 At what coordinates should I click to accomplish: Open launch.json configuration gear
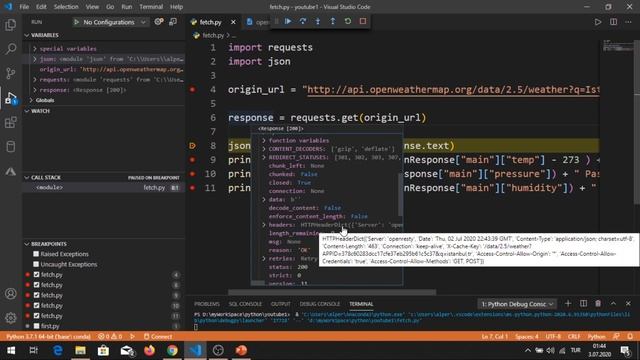159,22
